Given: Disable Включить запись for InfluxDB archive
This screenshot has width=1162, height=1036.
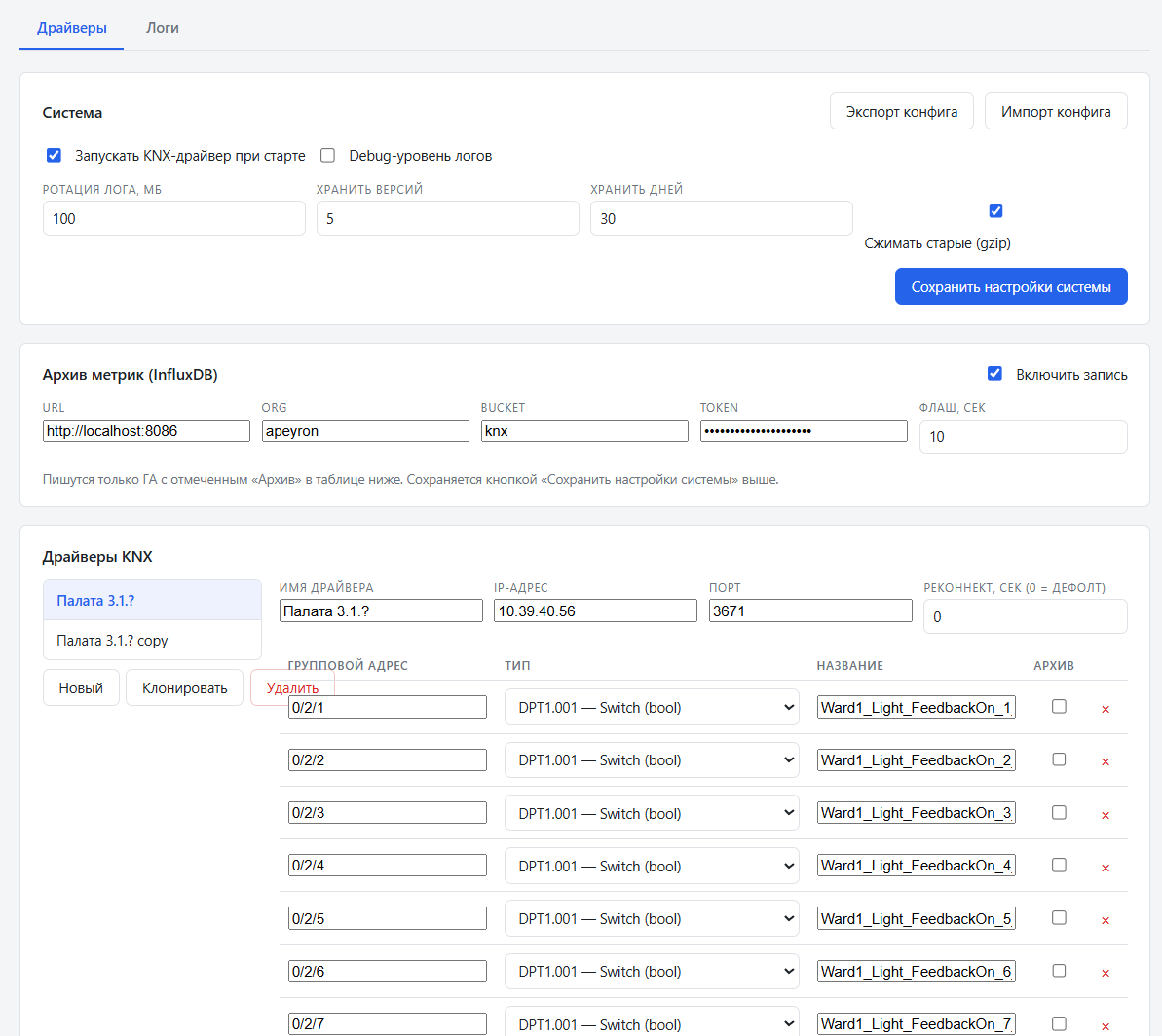Looking at the screenshot, I should (x=994, y=374).
